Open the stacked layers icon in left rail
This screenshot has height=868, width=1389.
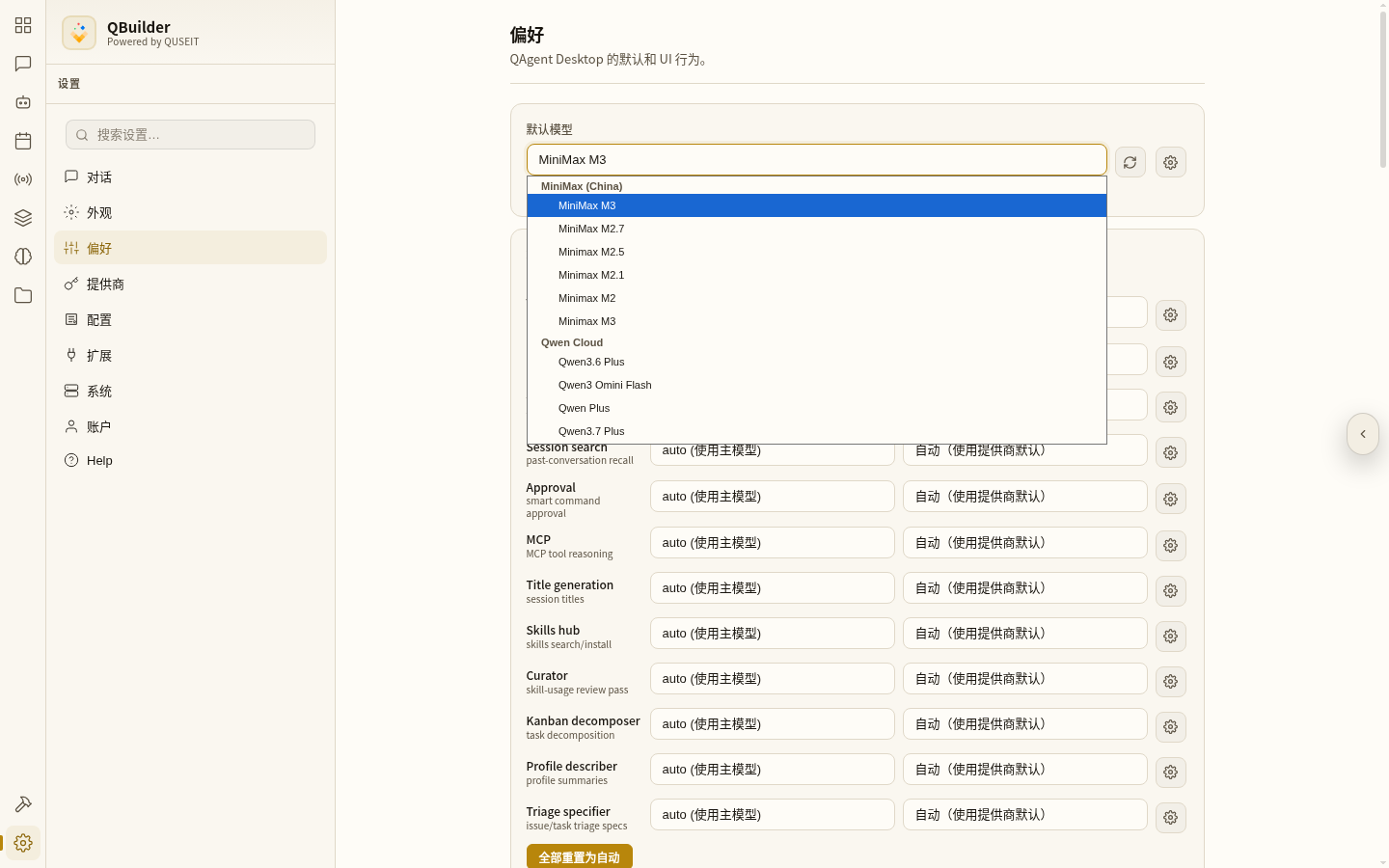[x=23, y=218]
